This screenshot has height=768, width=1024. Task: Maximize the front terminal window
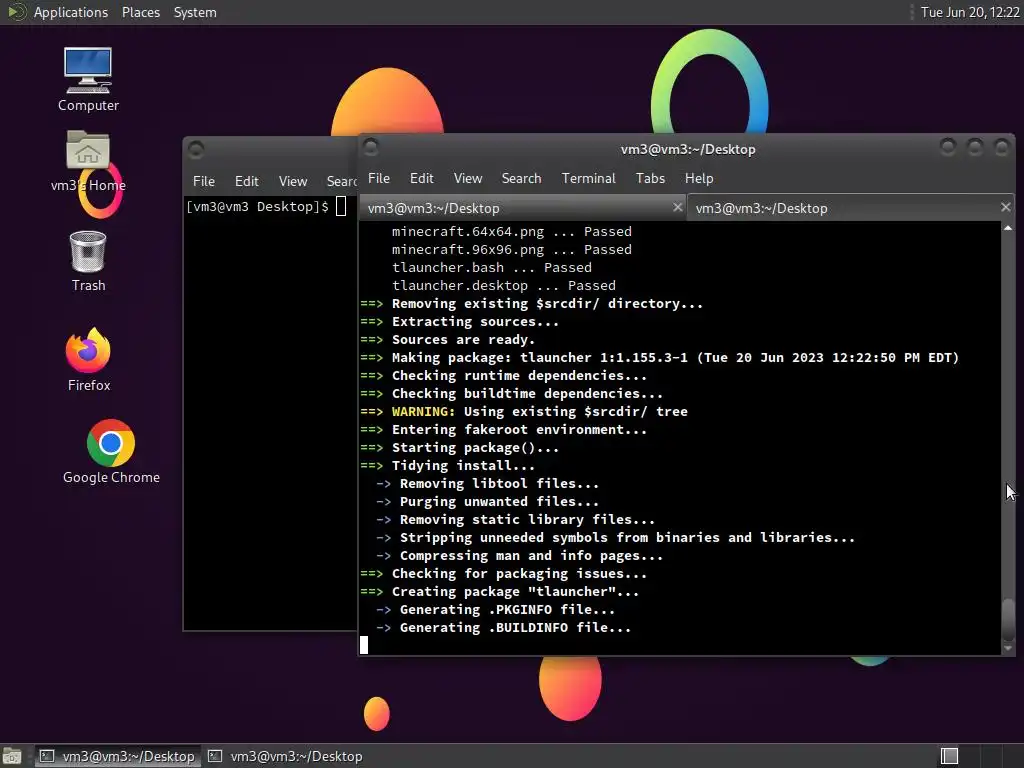point(974,148)
